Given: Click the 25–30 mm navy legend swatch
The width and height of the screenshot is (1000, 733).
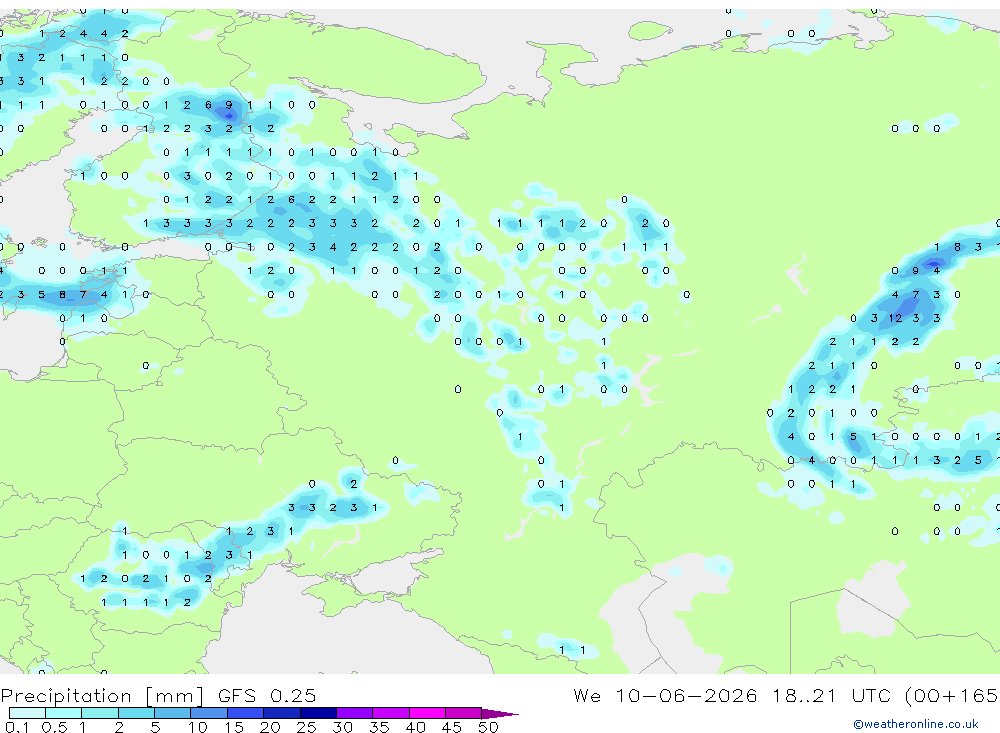Looking at the screenshot, I should pos(318,713).
